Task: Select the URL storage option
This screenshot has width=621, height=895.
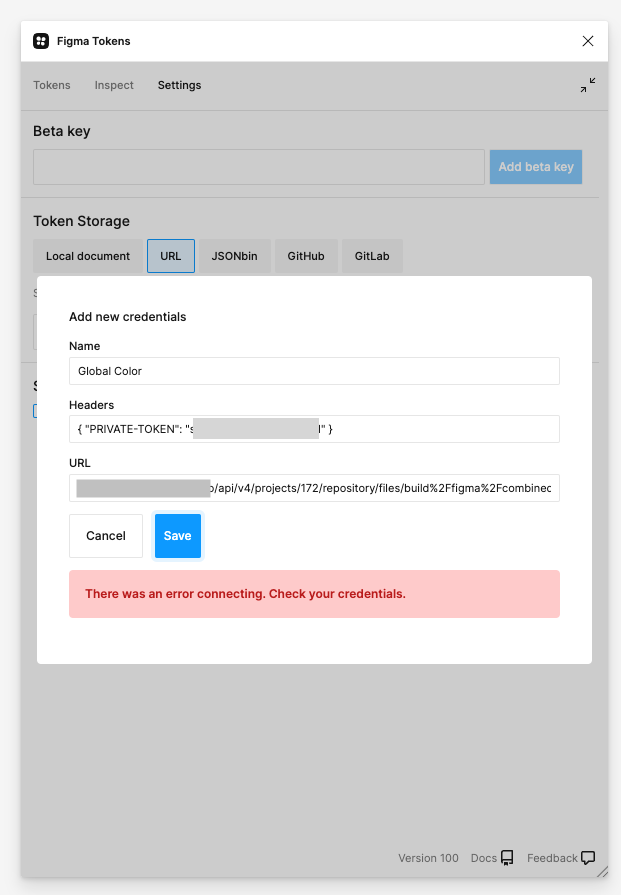Action: click(x=170, y=256)
